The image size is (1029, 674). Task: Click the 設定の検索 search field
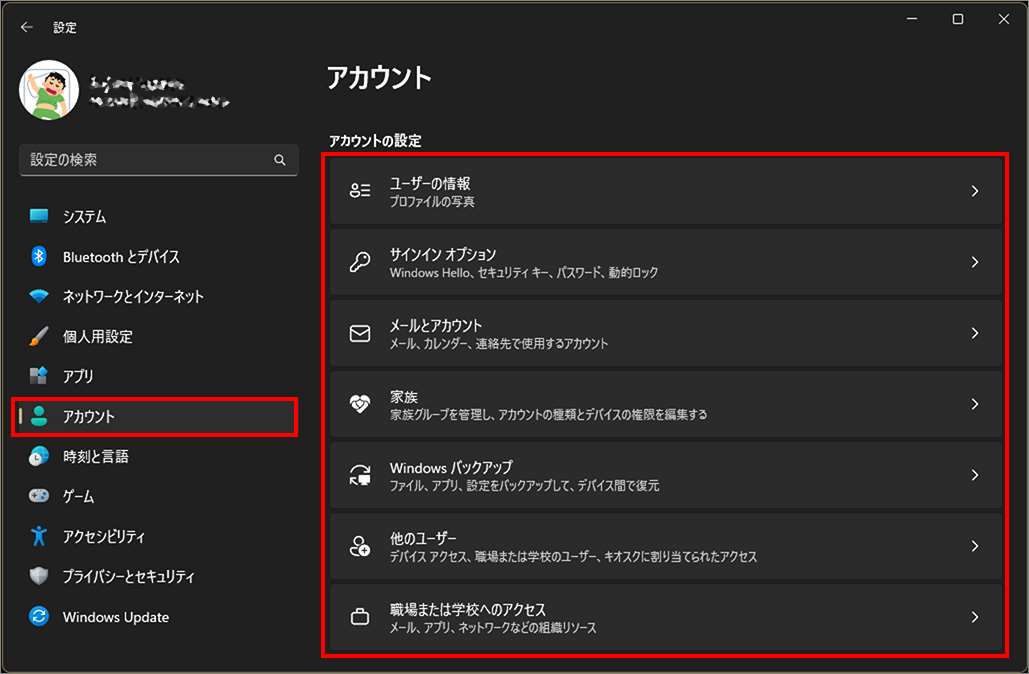(159, 159)
